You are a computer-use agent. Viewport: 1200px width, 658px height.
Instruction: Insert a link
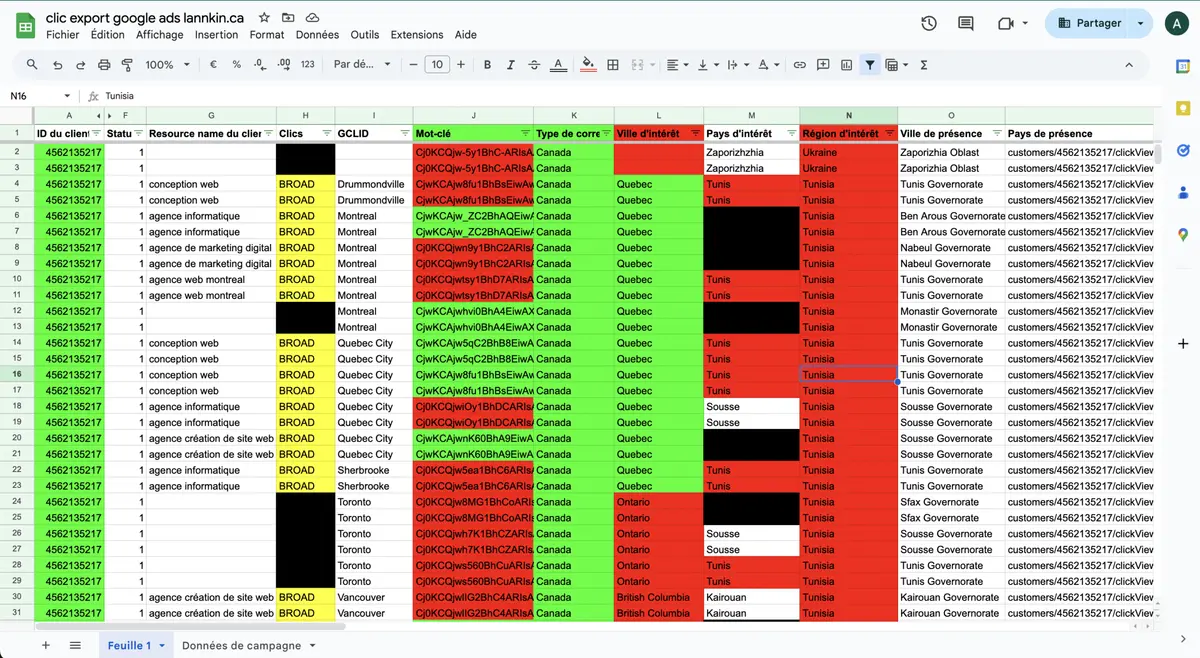800,65
